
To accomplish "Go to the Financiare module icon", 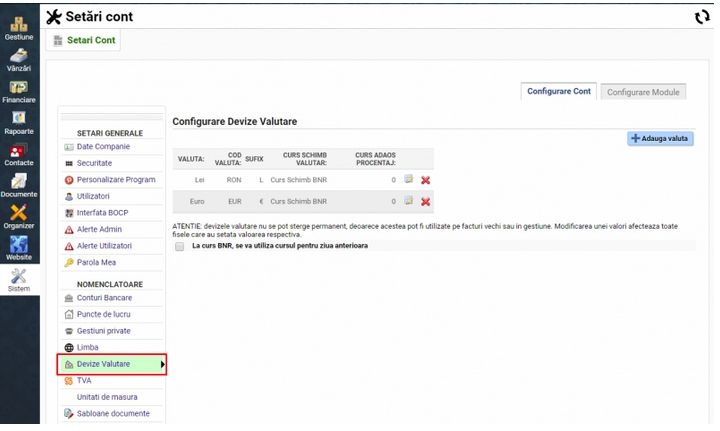I will (19, 90).
